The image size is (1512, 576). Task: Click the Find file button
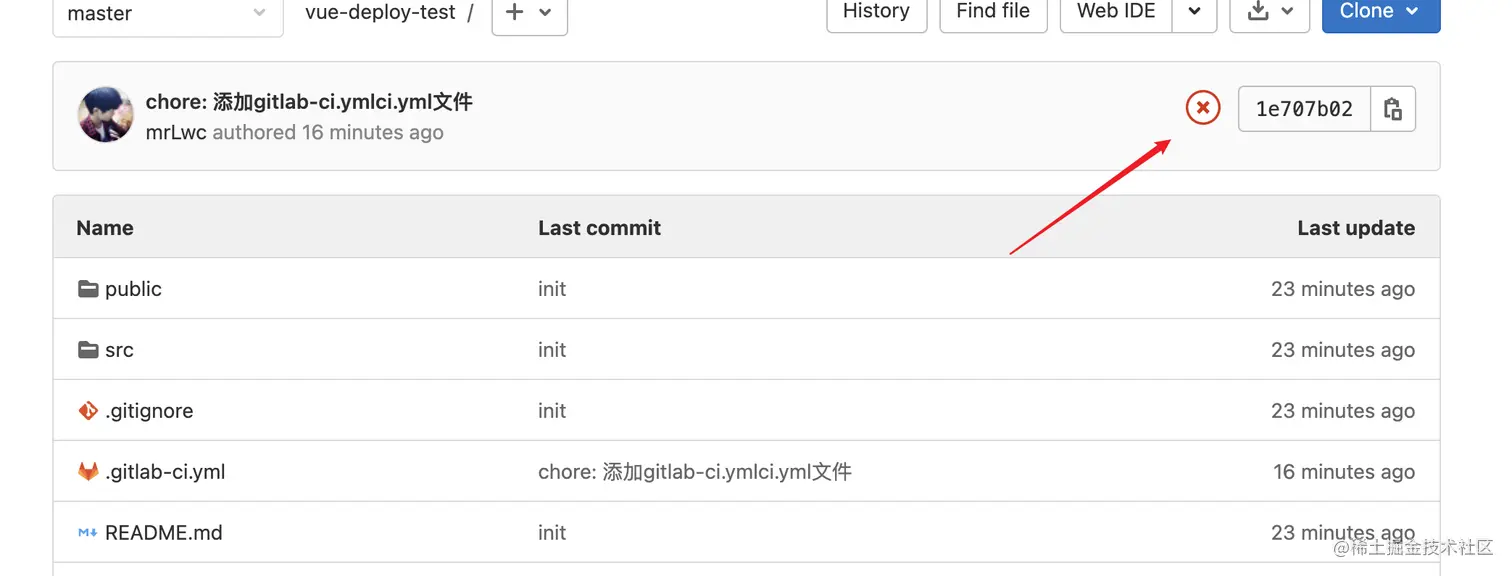coord(992,12)
